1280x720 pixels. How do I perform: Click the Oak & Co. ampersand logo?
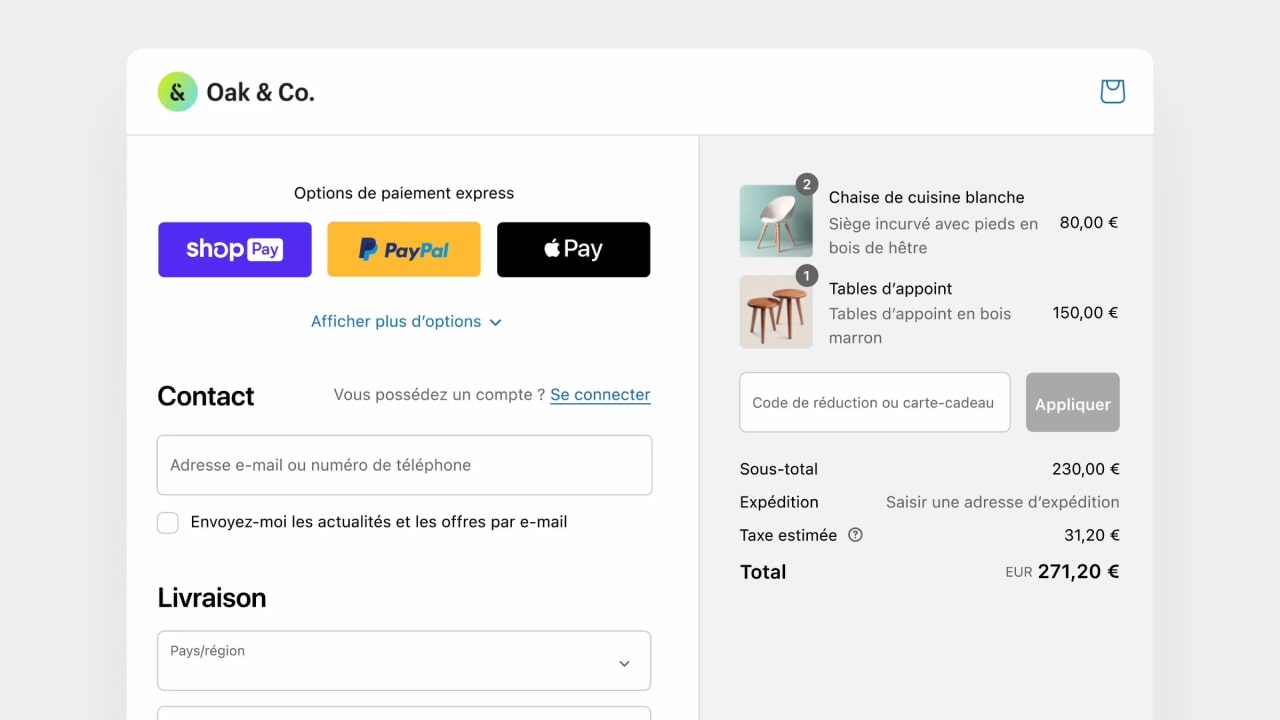pyautogui.click(x=177, y=92)
